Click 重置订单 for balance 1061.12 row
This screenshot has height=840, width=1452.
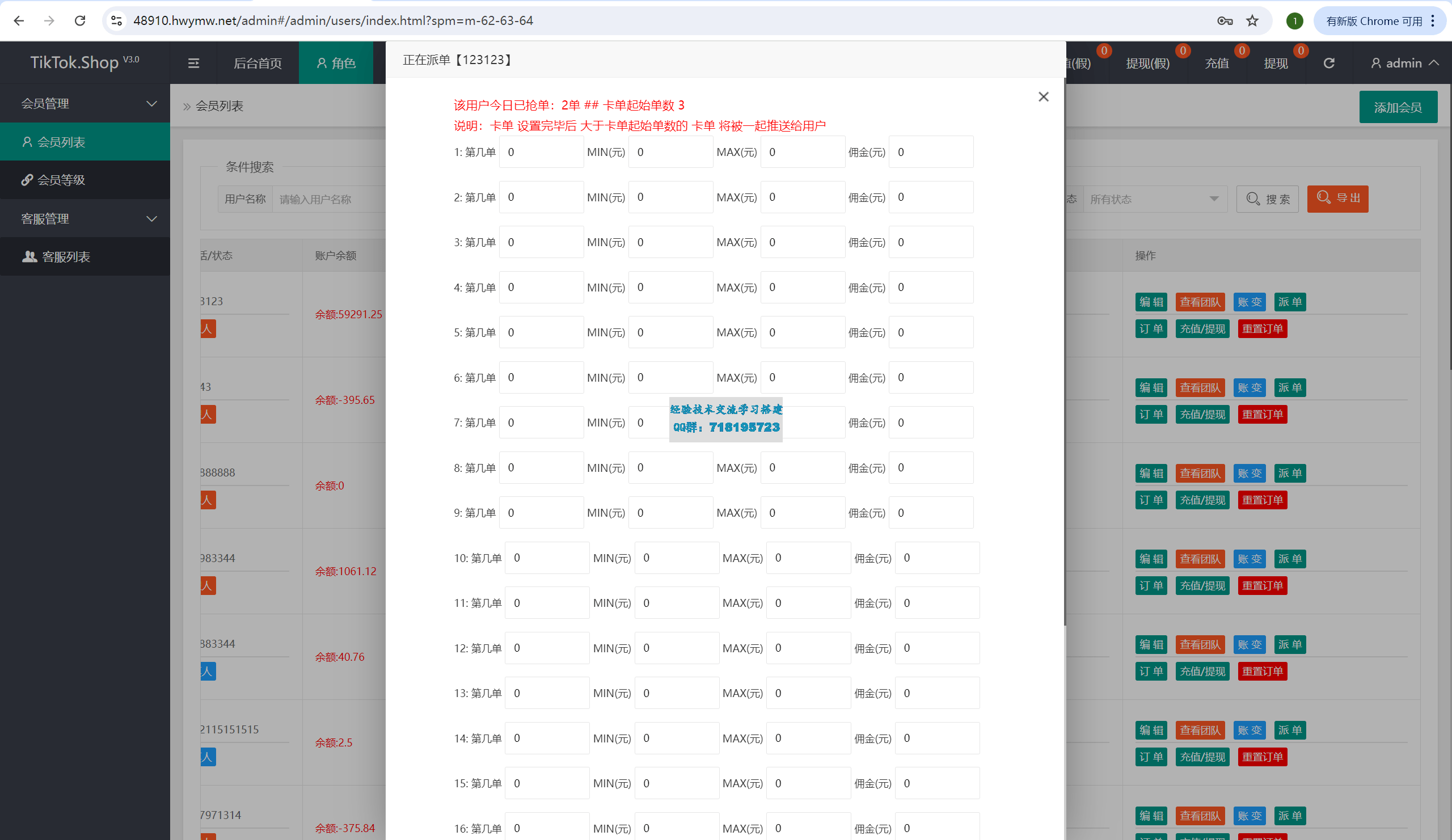tap(1263, 585)
